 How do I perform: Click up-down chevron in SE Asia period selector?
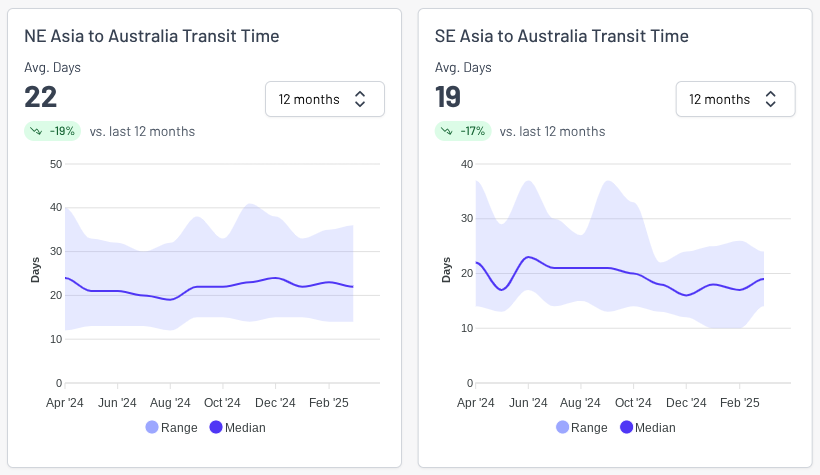pyautogui.click(x=770, y=99)
